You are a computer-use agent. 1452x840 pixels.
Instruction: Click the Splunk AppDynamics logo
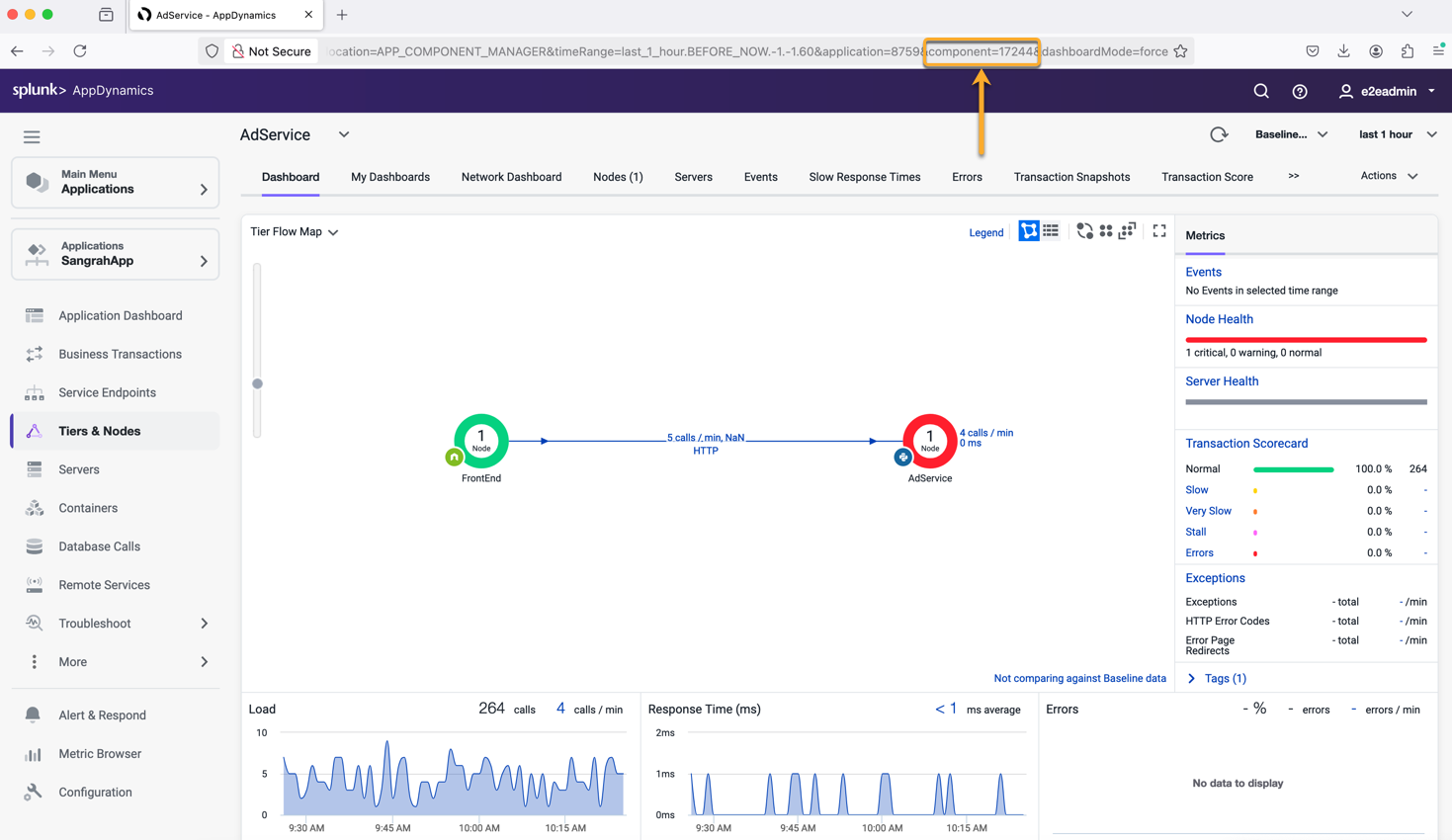83,90
